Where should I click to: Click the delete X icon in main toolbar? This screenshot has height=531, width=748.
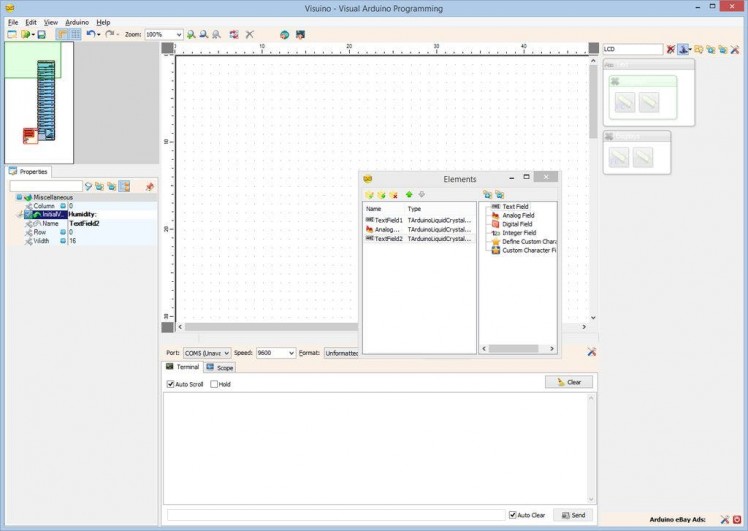tap(250, 34)
